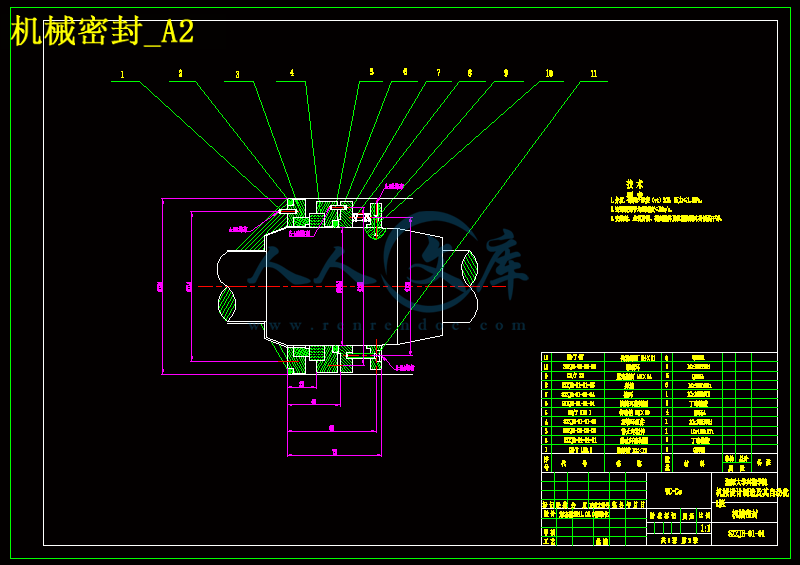
Task: Select part callout number 4
Action: pos(292,73)
